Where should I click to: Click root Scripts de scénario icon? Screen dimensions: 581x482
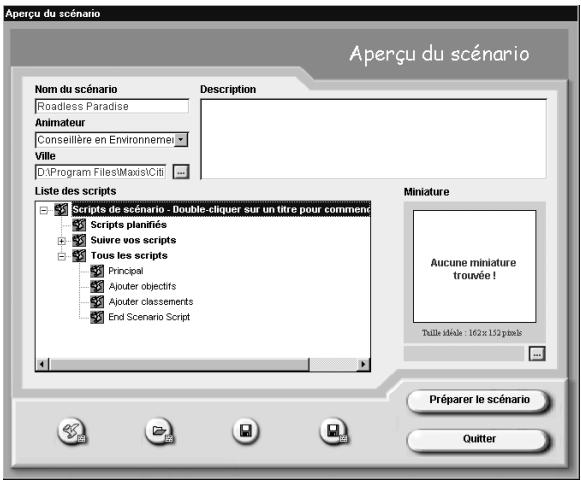[x=61, y=209]
